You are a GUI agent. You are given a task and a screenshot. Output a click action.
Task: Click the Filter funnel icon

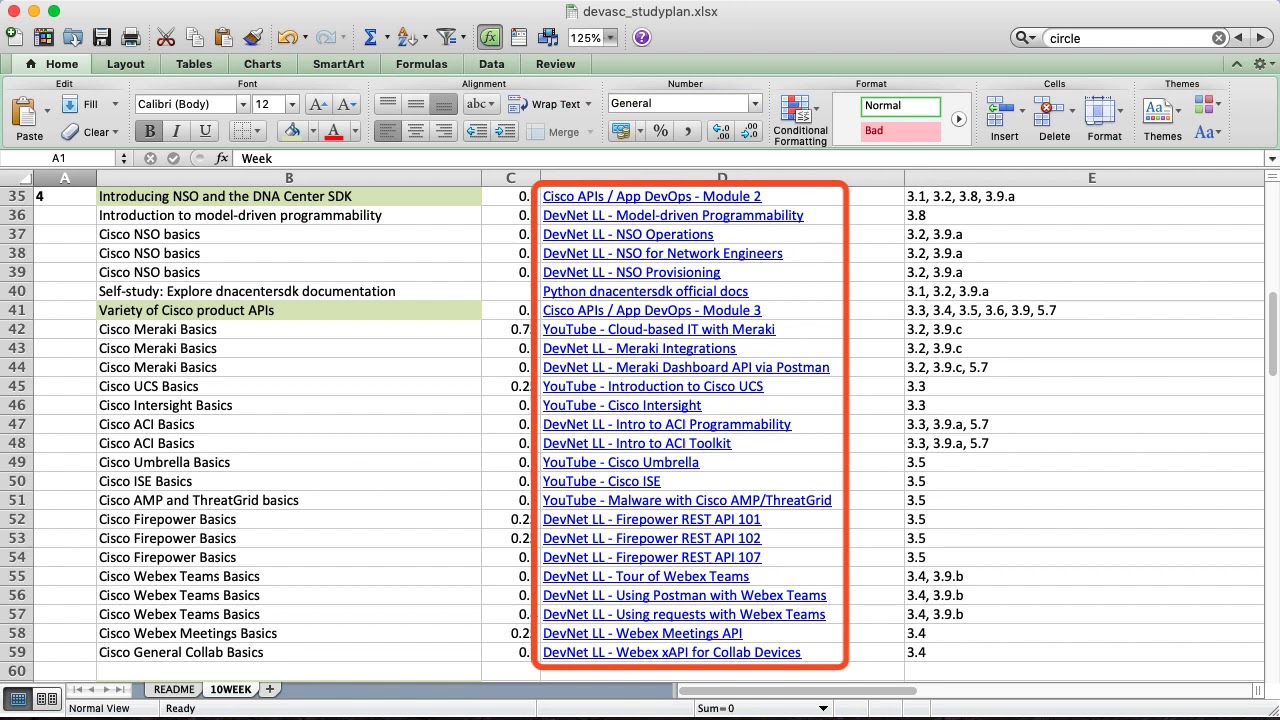(x=446, y=37)
